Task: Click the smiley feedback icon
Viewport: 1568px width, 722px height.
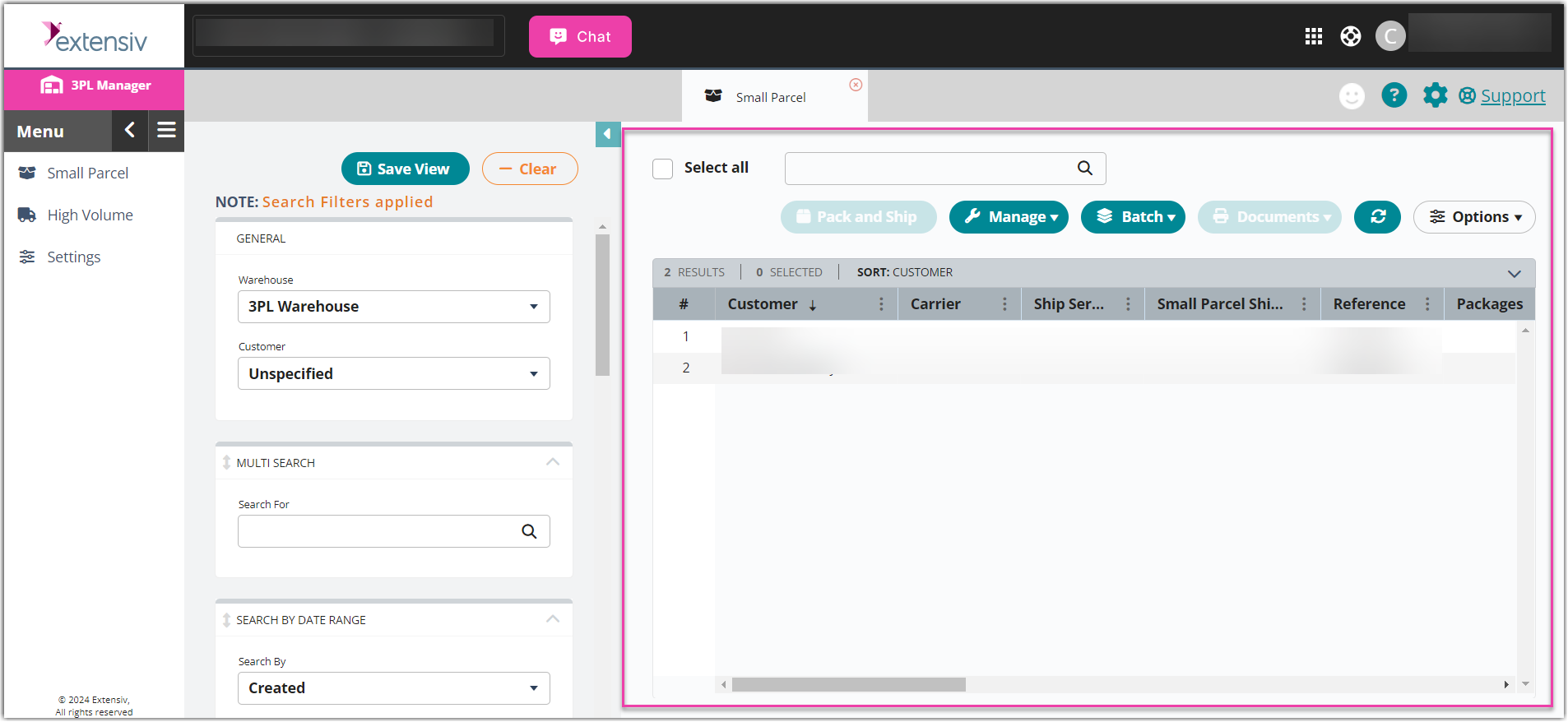Action: pos(1352,96)
